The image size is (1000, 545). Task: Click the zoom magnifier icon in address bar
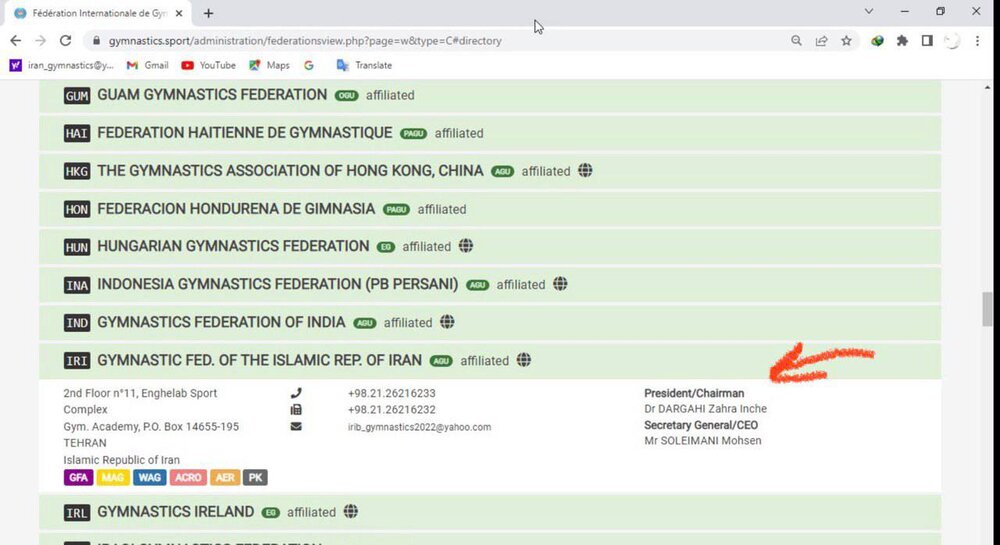coord(796,41)
